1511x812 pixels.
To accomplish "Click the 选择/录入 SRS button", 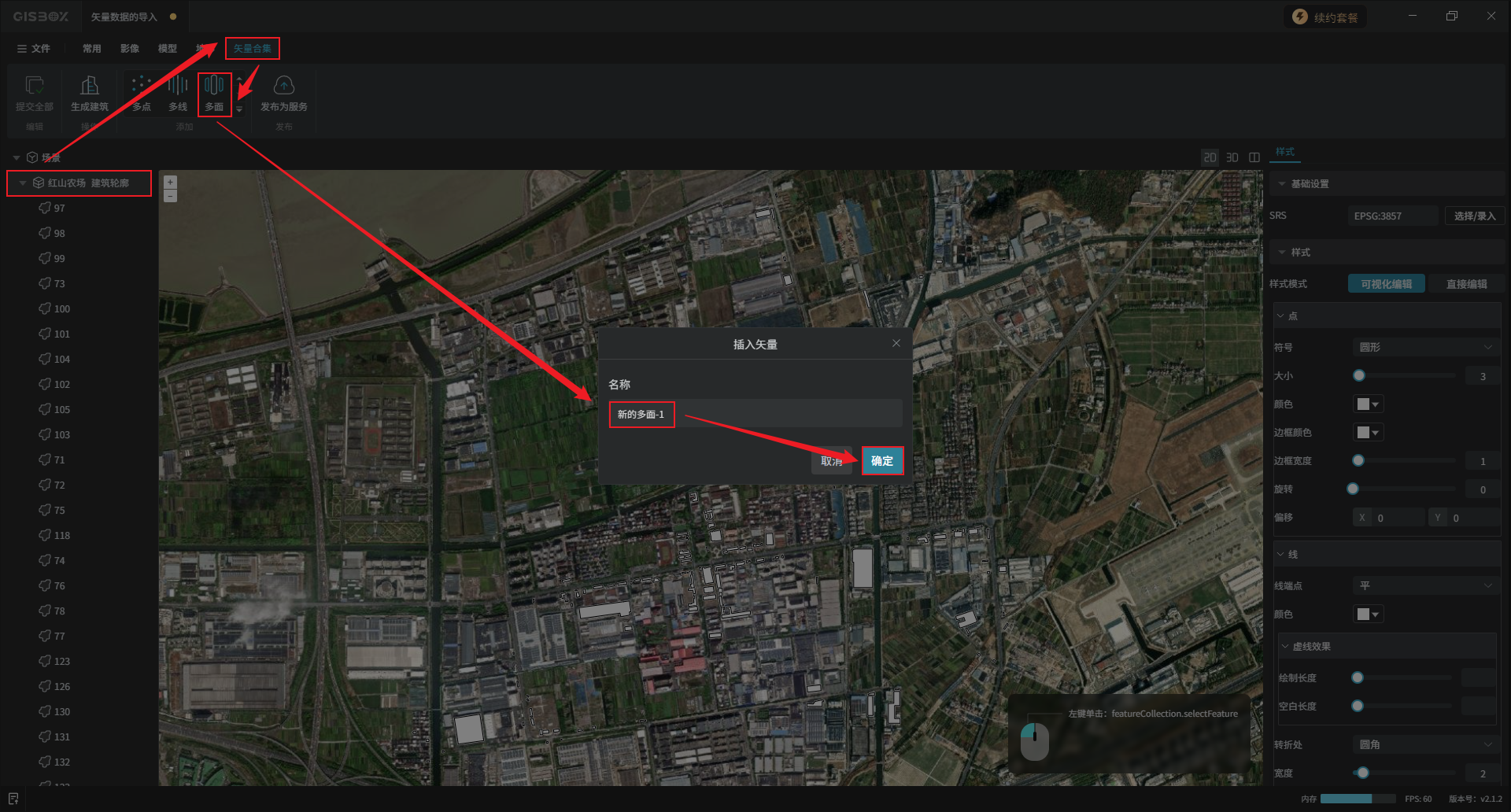I will (x=1474, y=216).
